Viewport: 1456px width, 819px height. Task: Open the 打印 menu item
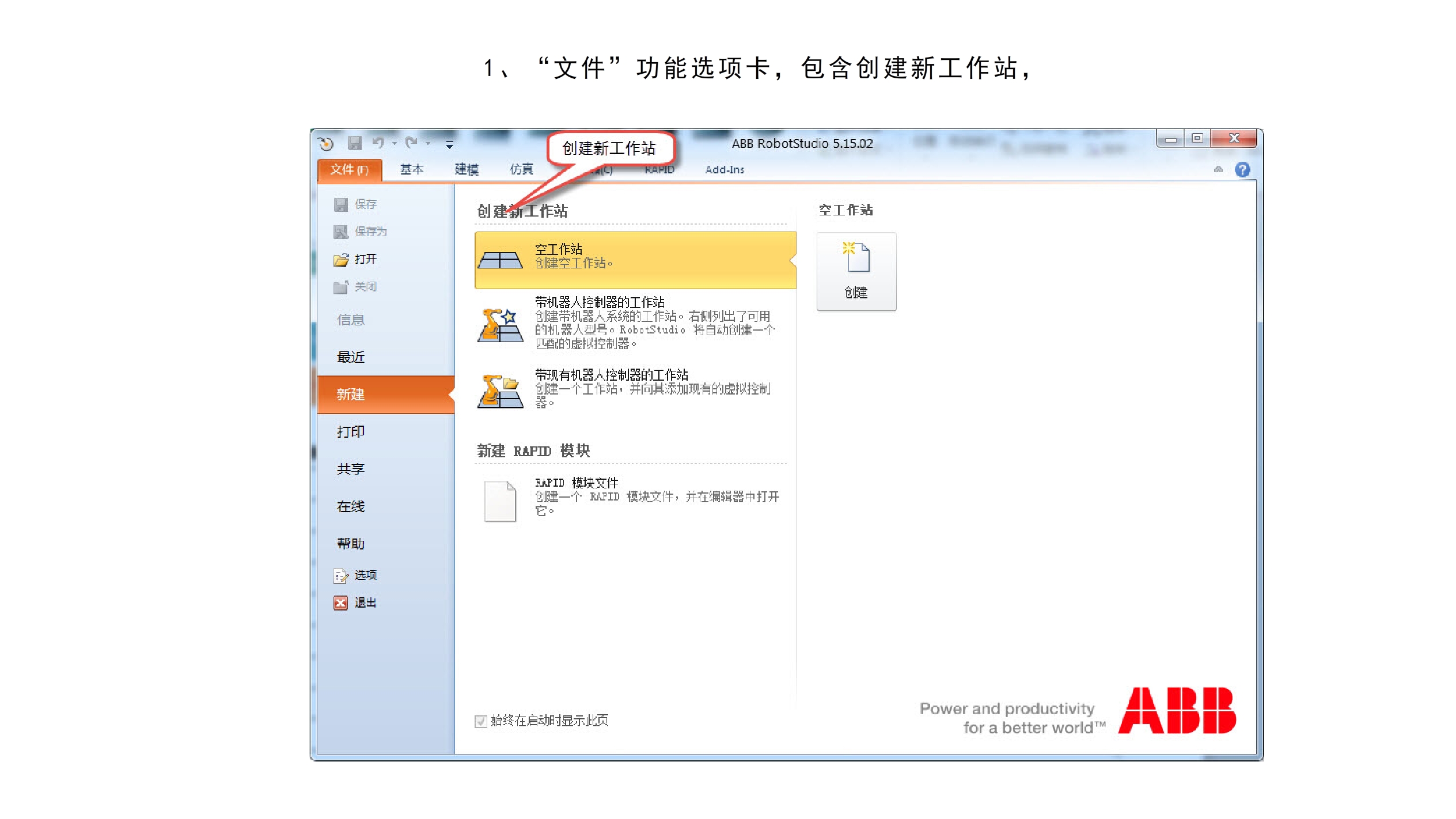tap(351, 431)
